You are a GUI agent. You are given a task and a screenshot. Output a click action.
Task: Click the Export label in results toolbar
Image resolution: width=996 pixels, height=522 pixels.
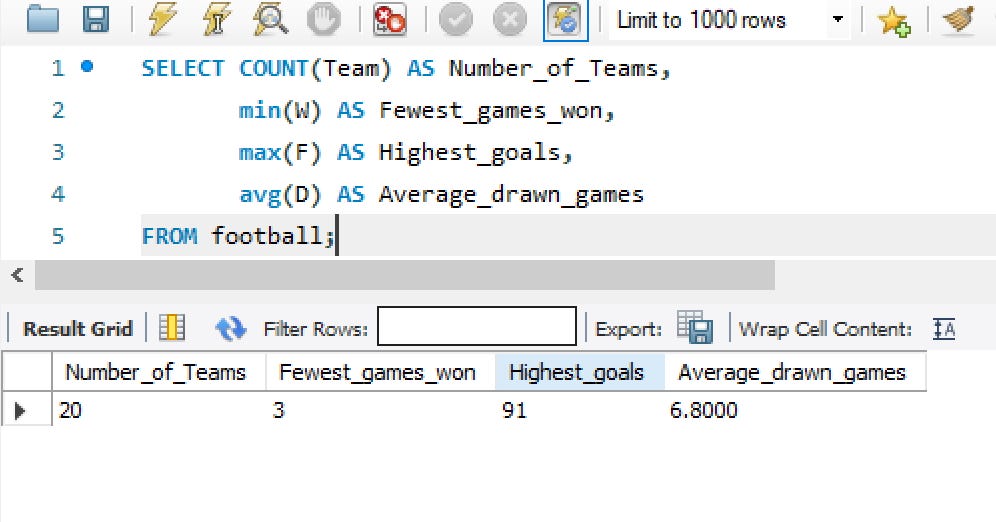[x=628, y=329]
